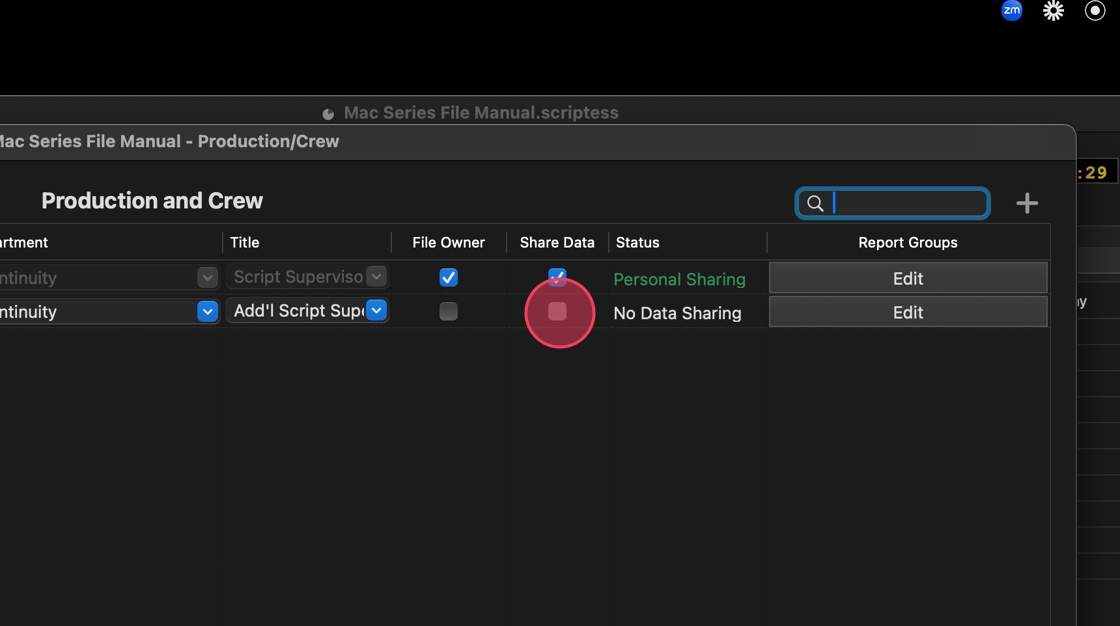Uncheck File Owner for Script Supervisor row

point(449,278)
